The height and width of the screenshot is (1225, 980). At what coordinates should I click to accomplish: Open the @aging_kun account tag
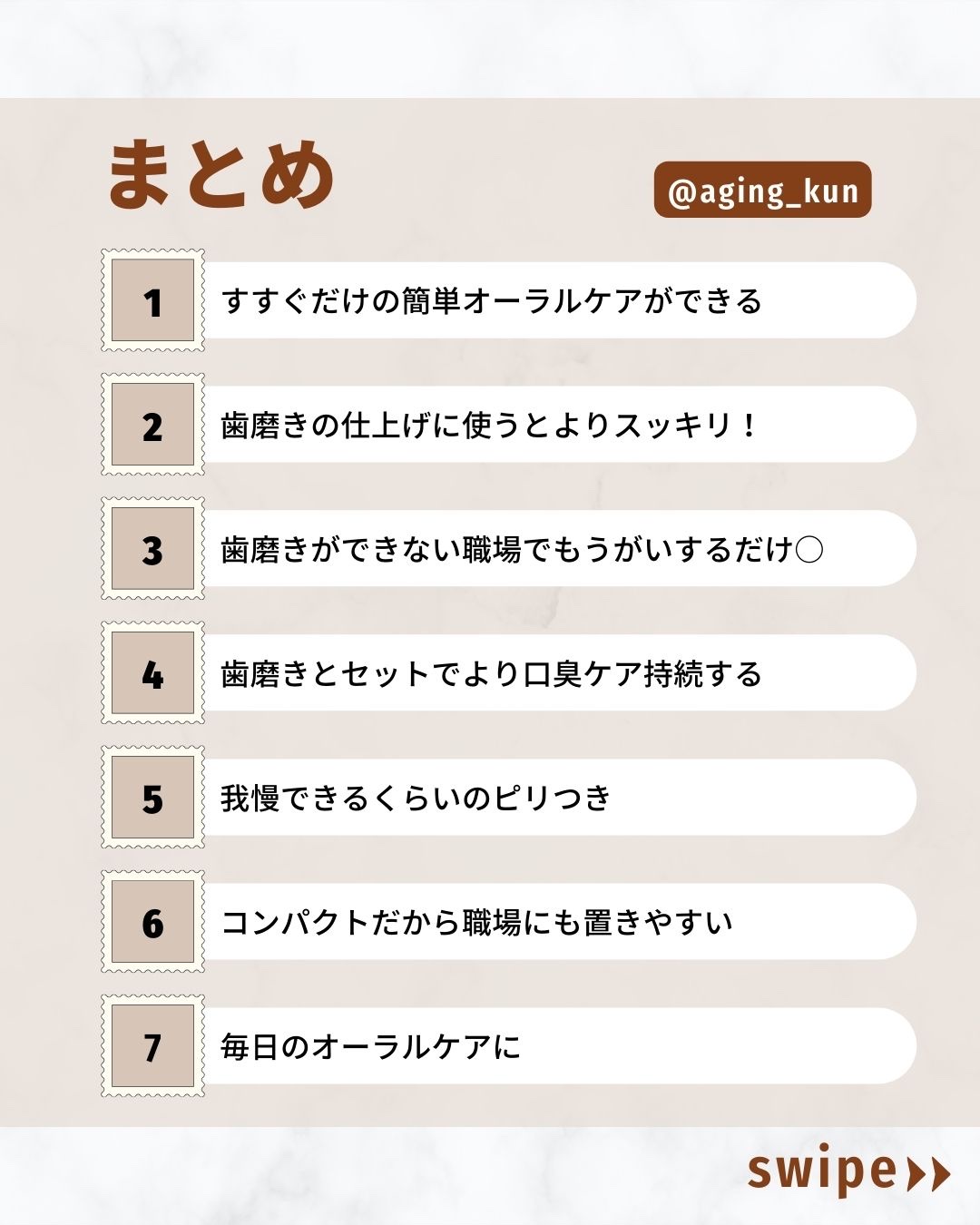pos(762,191)
